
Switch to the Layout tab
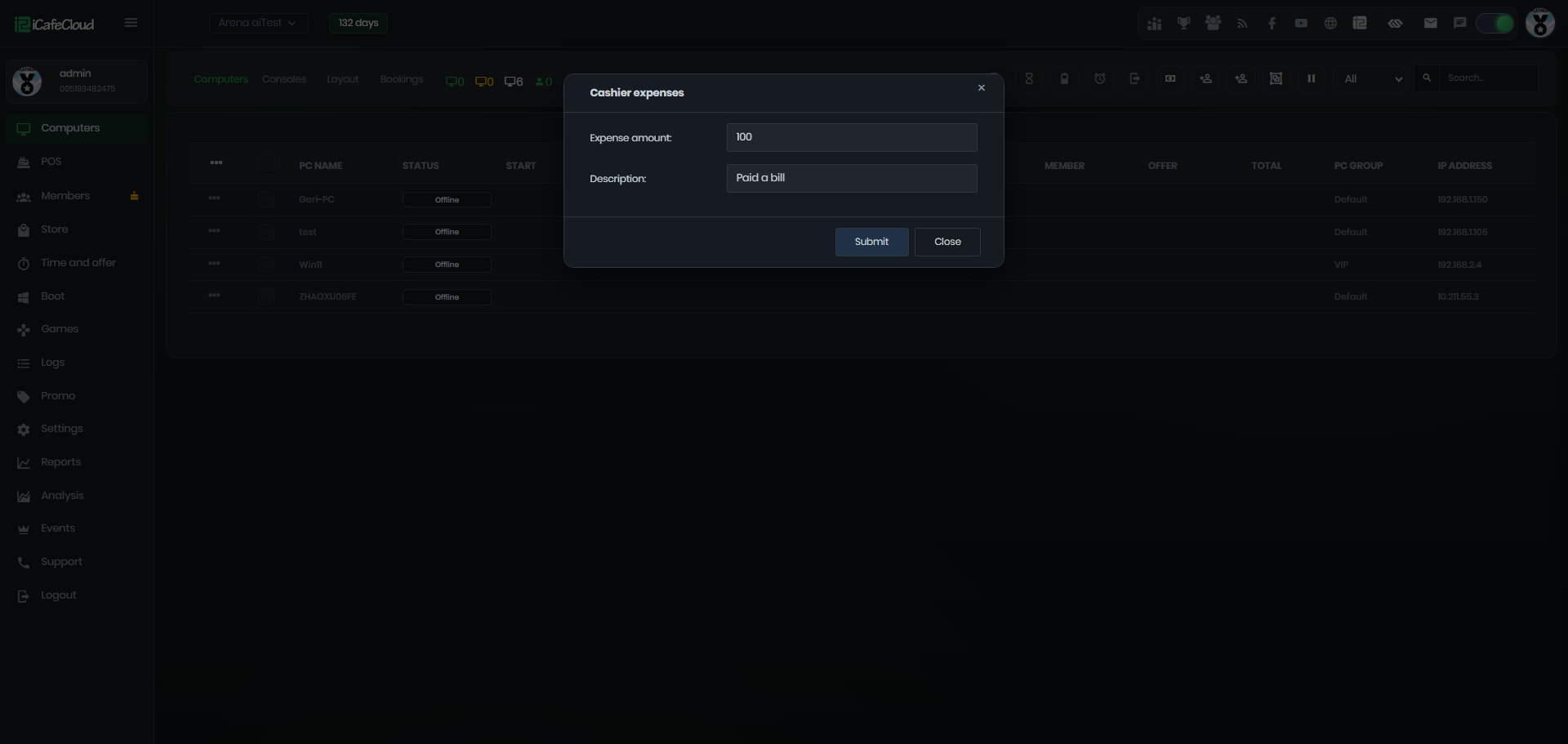coord(342,79)
